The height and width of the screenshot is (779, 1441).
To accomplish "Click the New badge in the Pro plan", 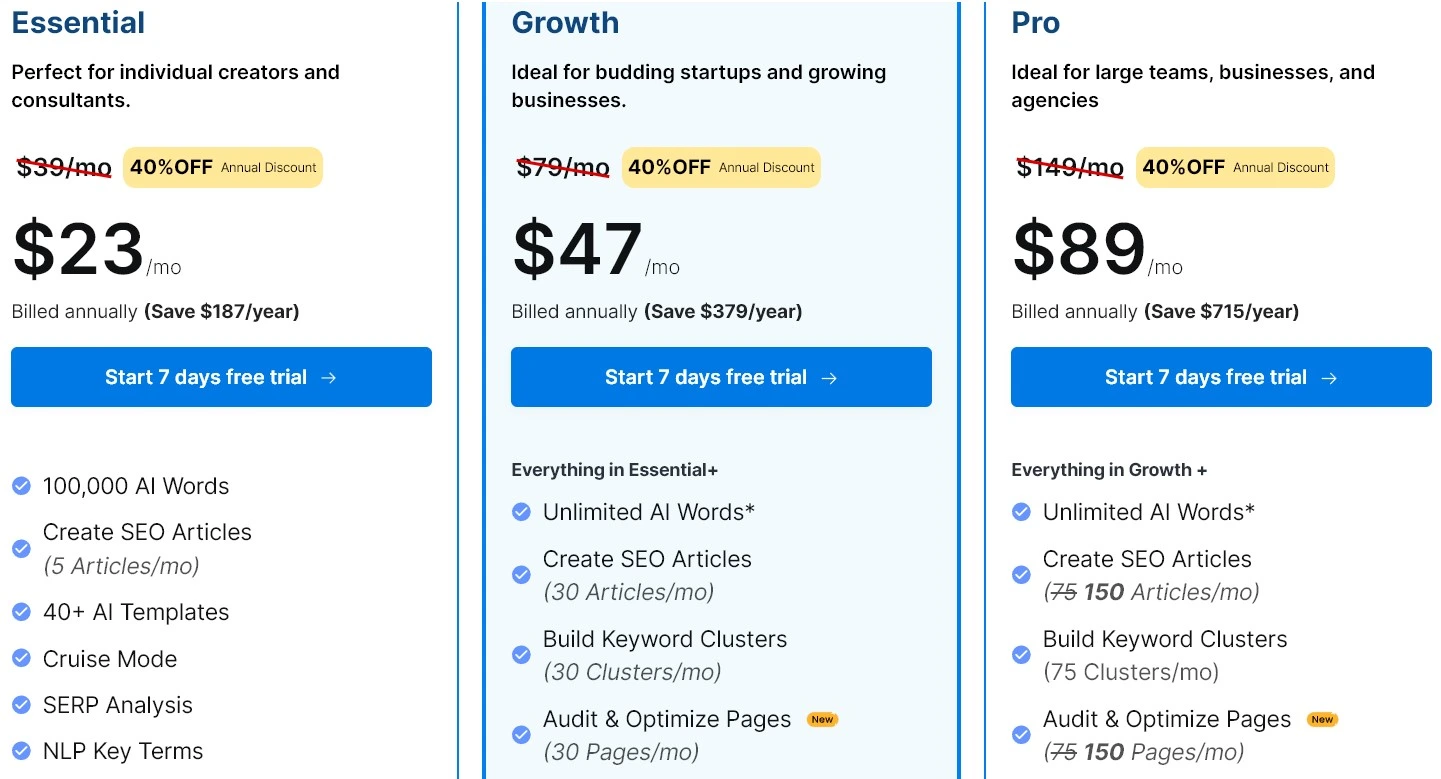I will (x=1322, y=719).
